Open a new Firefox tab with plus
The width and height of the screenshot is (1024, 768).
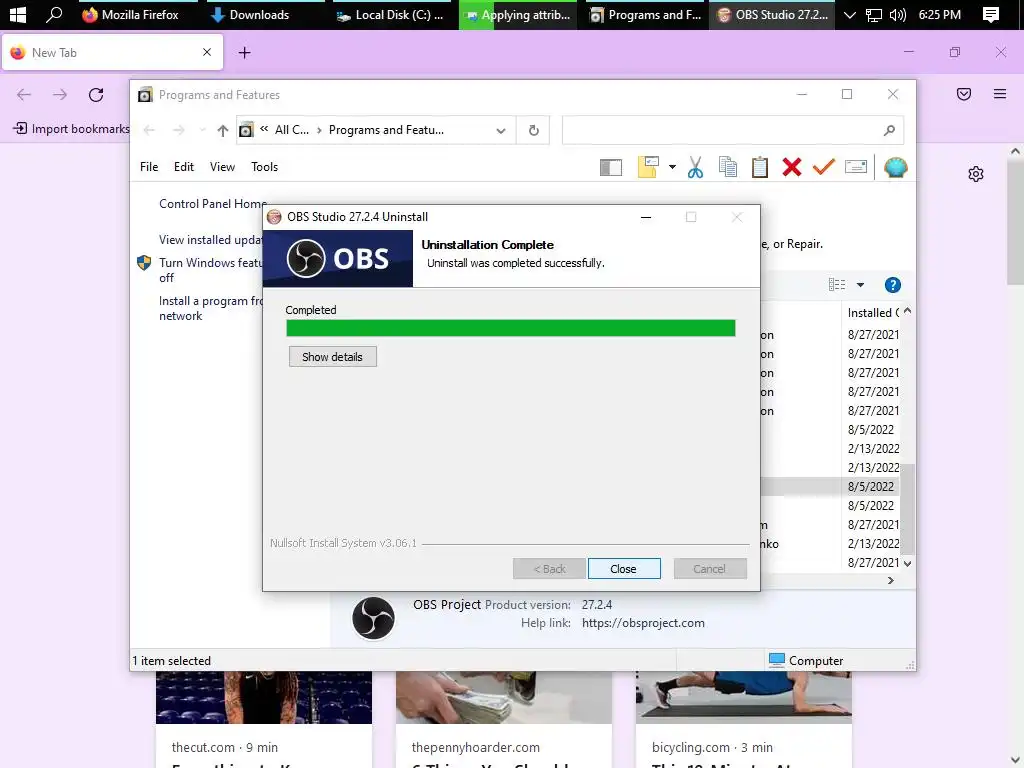(x=244, y=53)
